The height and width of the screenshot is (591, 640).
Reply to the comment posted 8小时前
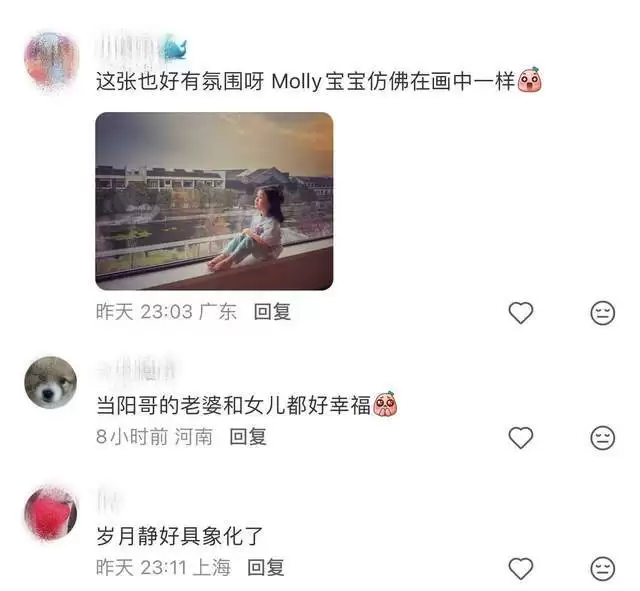[x=248, y=437]
